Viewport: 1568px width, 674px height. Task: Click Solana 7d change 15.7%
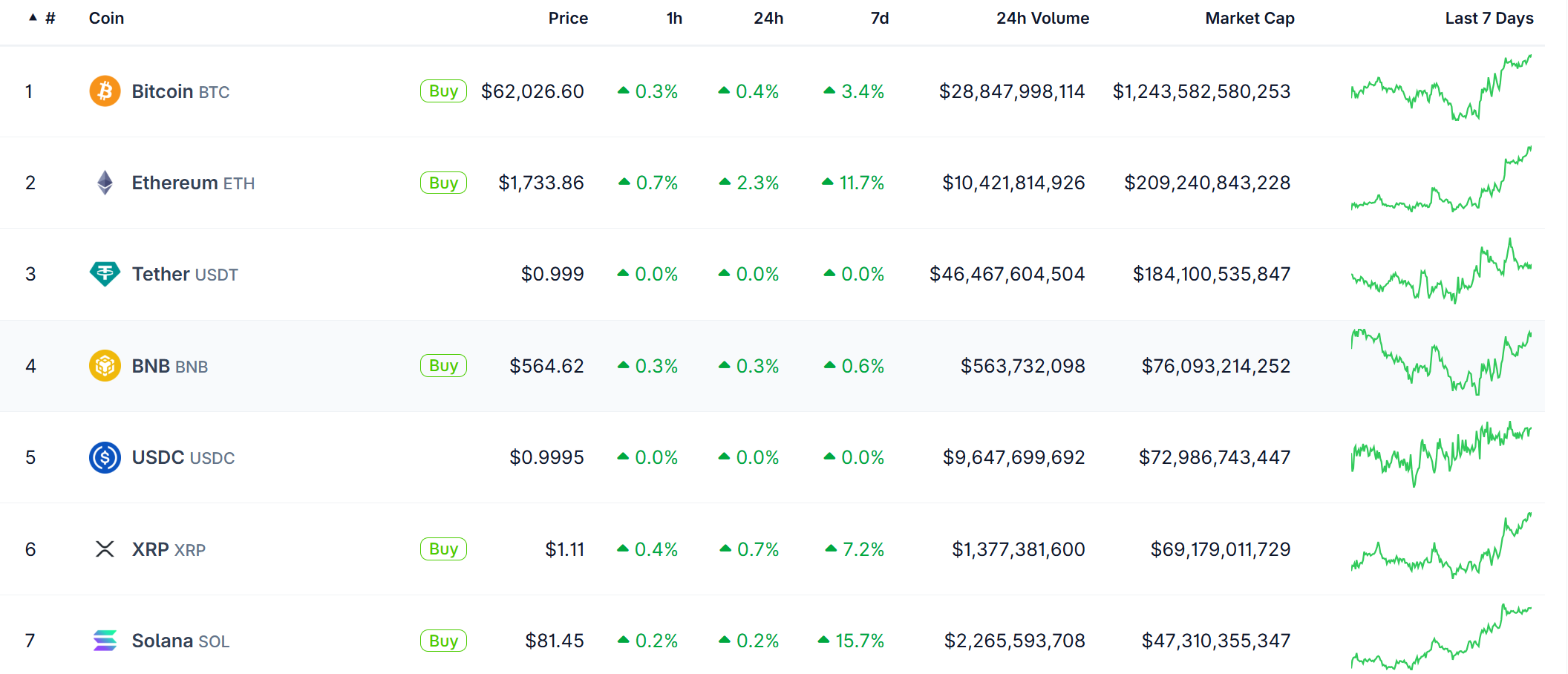click(852, 641)
